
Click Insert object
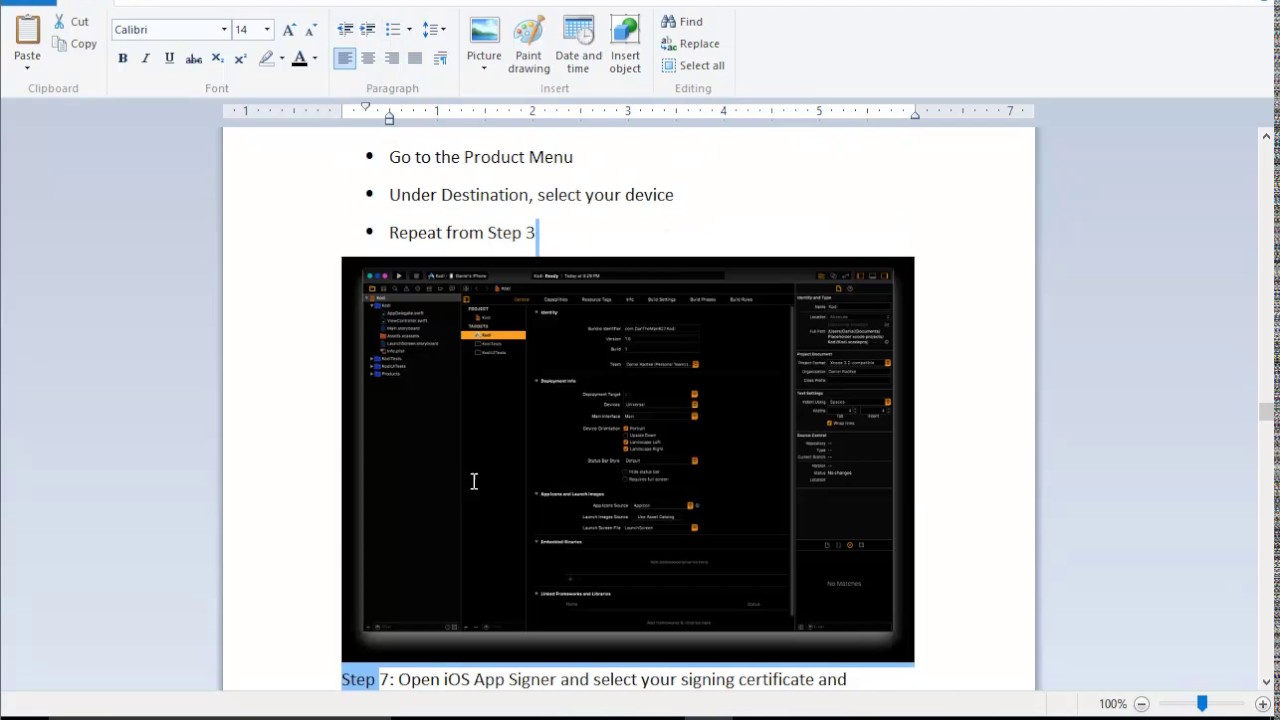point(625,45)
